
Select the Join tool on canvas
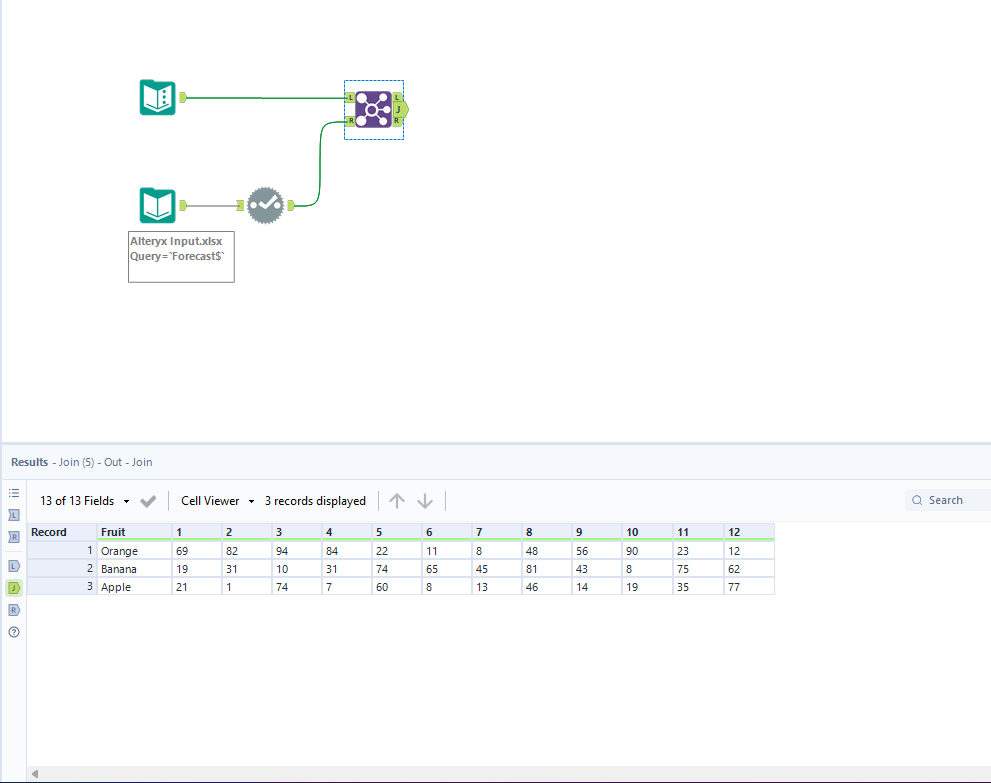[x=374, y=109]
